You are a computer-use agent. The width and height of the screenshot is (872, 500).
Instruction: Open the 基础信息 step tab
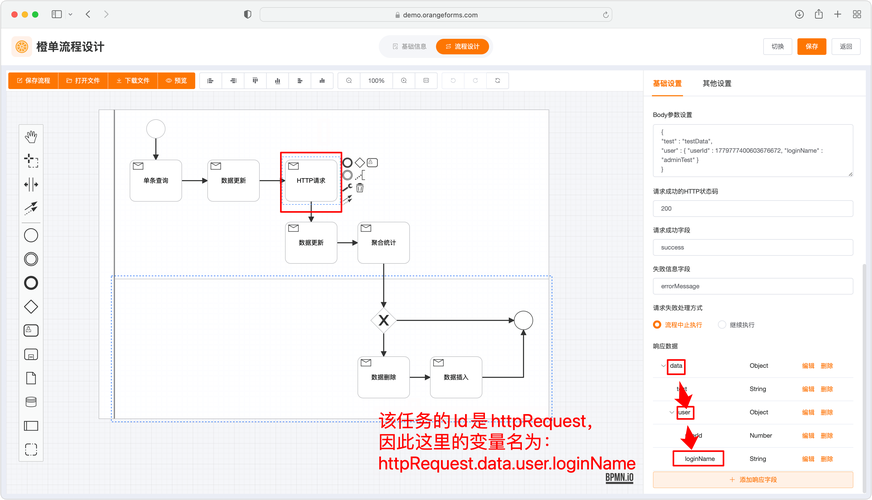tap(409, 47)
